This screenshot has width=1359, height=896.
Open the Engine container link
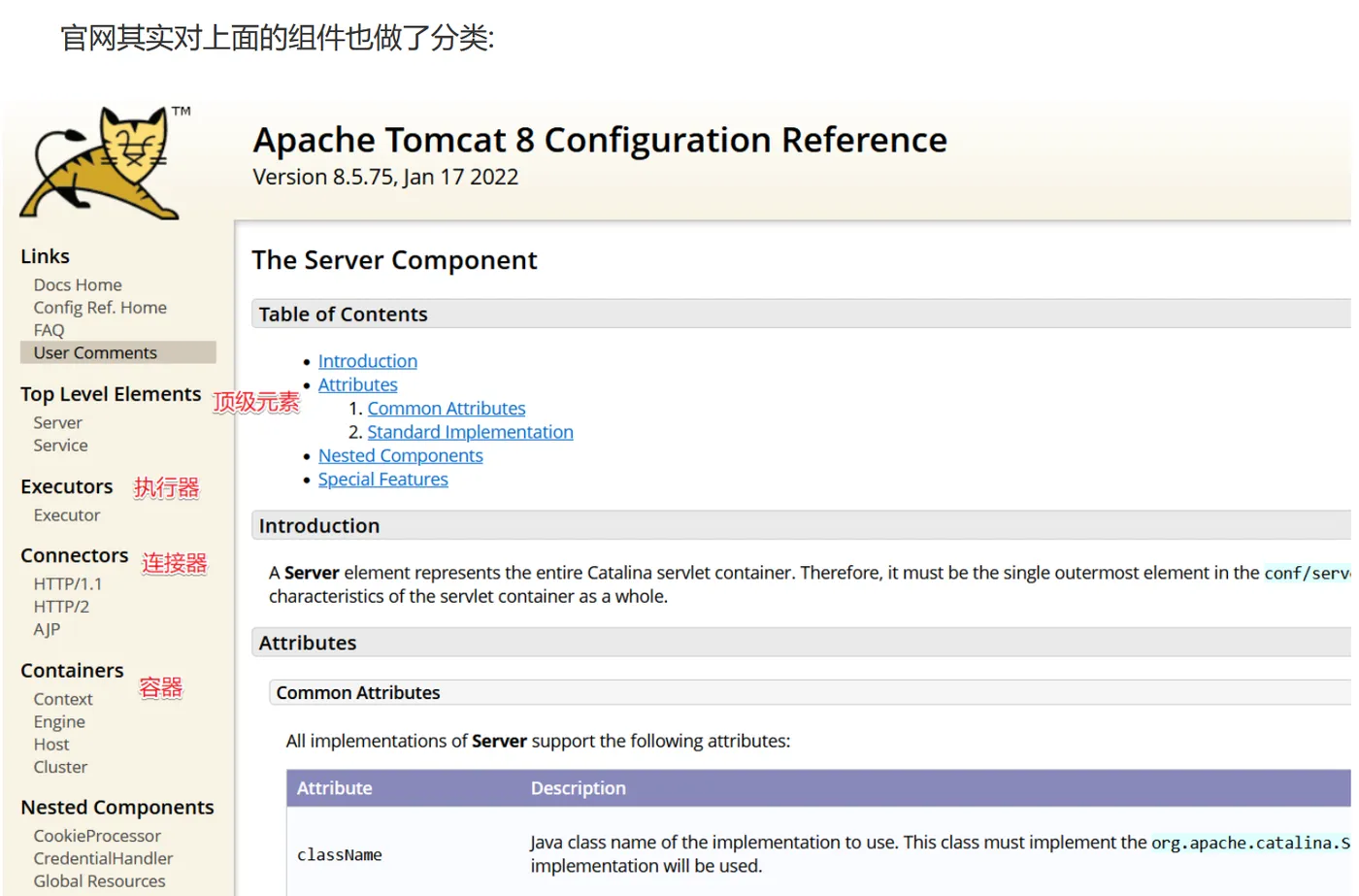[59, 721]
